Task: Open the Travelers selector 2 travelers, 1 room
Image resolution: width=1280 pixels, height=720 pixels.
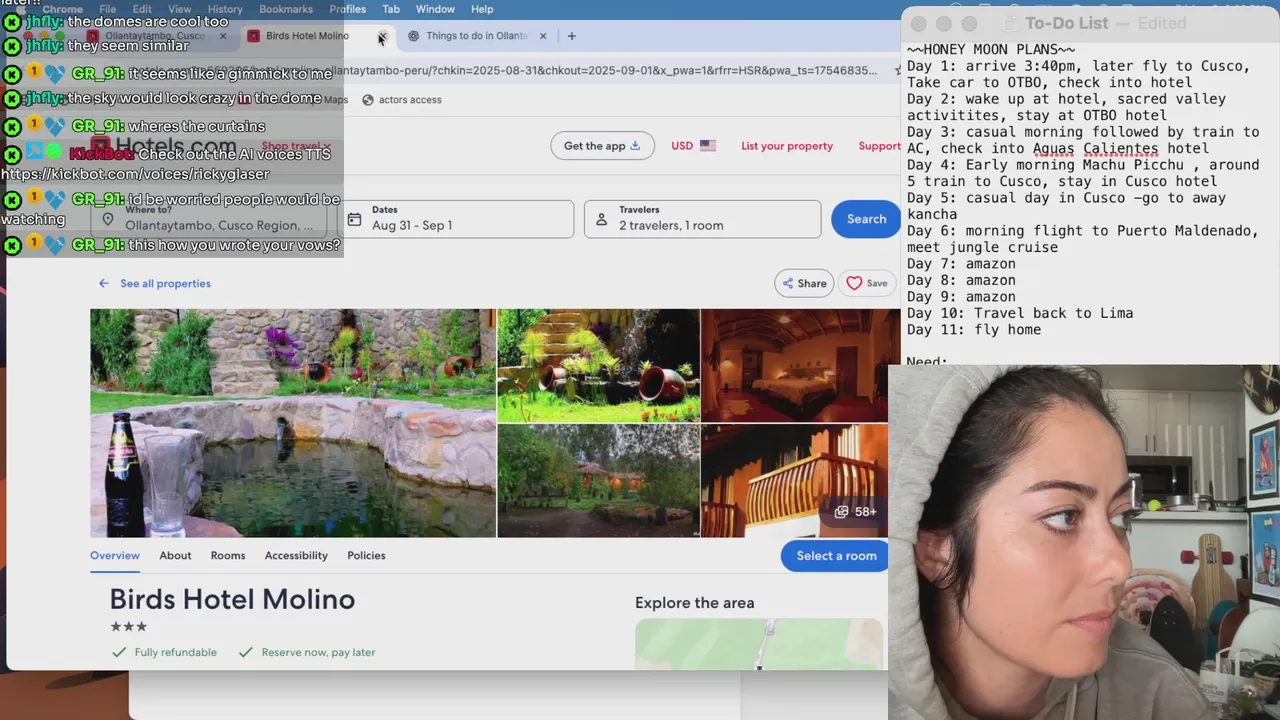Action: [x=702, y=219]
